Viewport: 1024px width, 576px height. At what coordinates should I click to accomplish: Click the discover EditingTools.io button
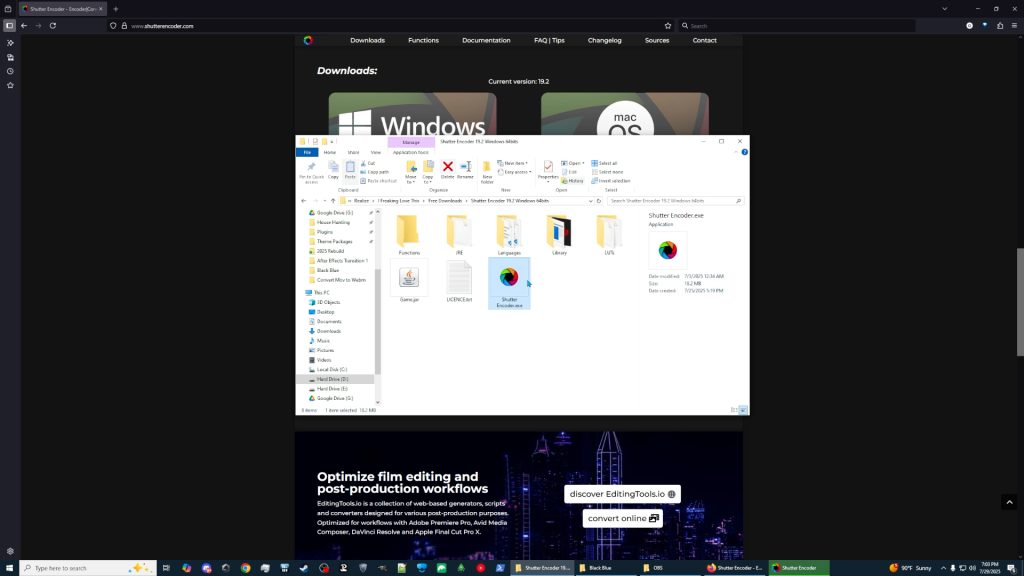coord(622,494)
